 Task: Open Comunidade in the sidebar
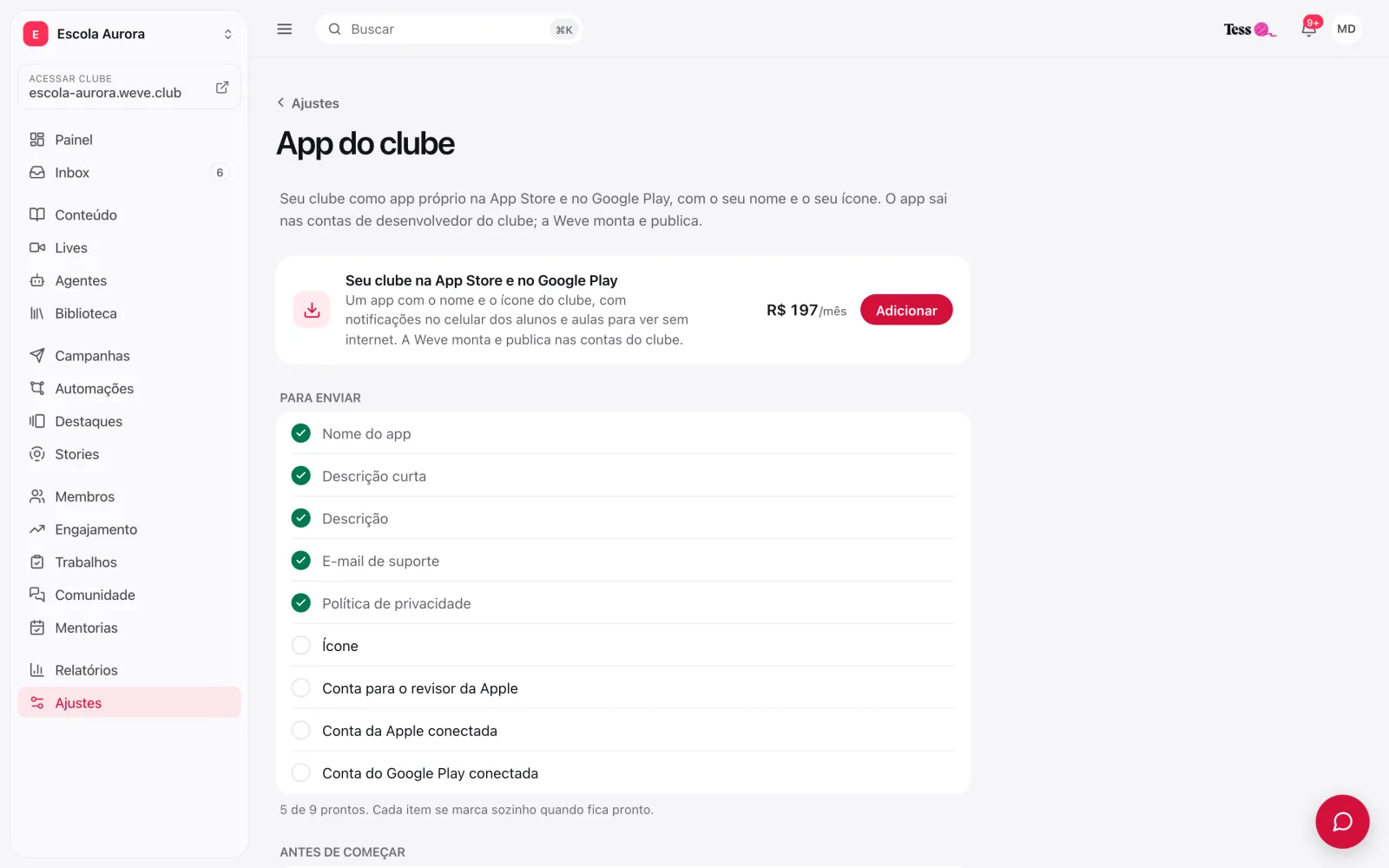click(128, 595)
